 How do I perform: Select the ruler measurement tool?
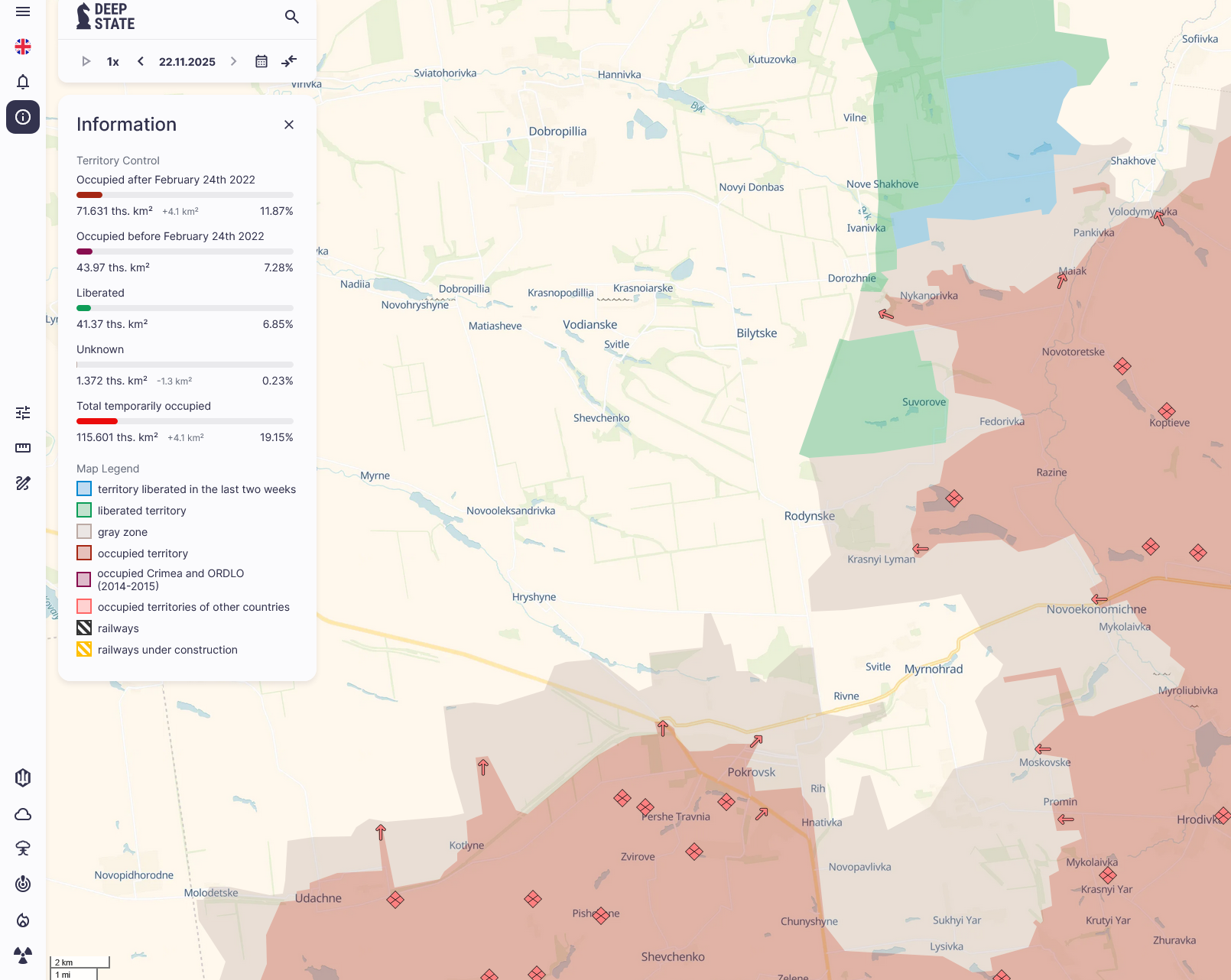[x=23, y=448]
